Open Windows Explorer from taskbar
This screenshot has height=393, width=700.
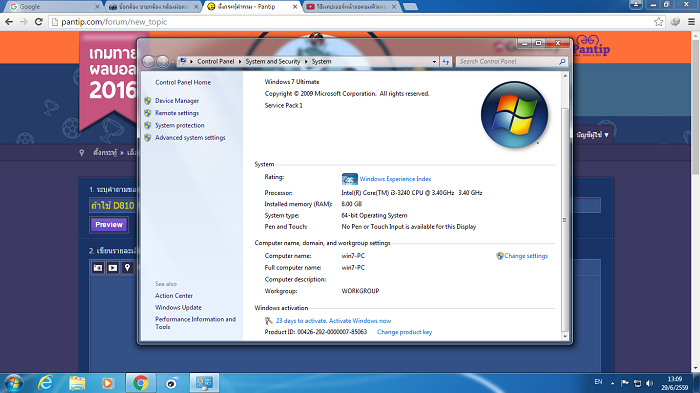77,383
